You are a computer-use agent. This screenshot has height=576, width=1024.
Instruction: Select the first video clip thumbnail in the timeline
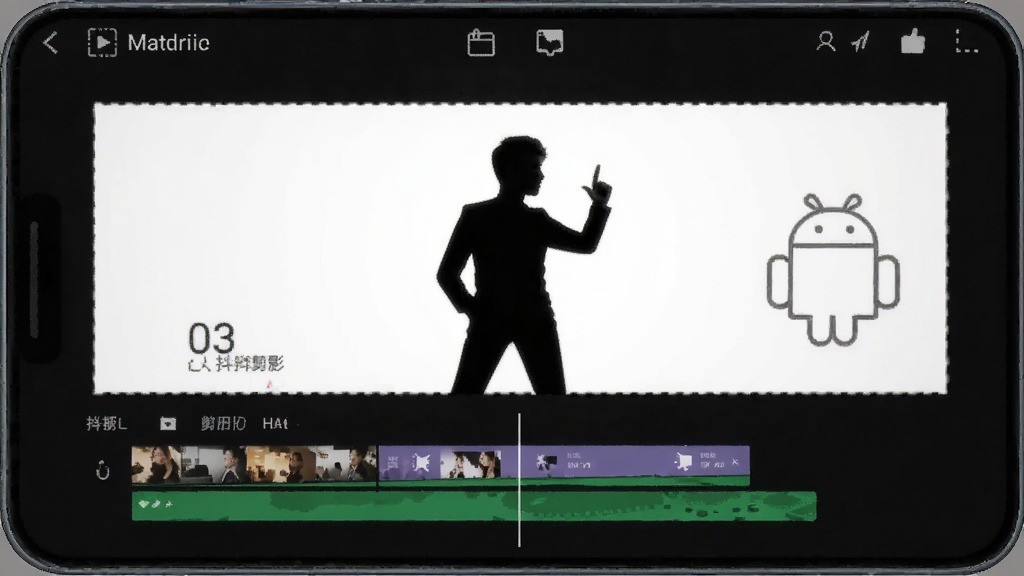(156, 464)
